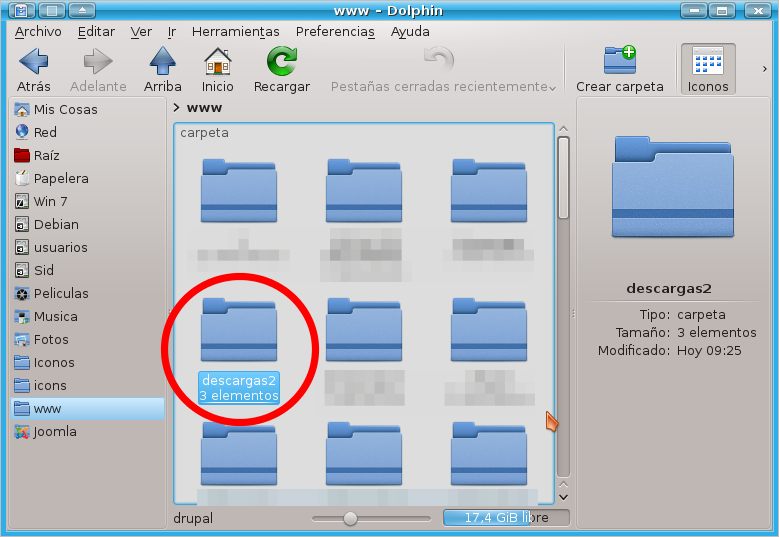Image resolution: width=779 pixels, height=537 pixels.
Task: Open the Ir menu
Action: click(x=172, y=32)
